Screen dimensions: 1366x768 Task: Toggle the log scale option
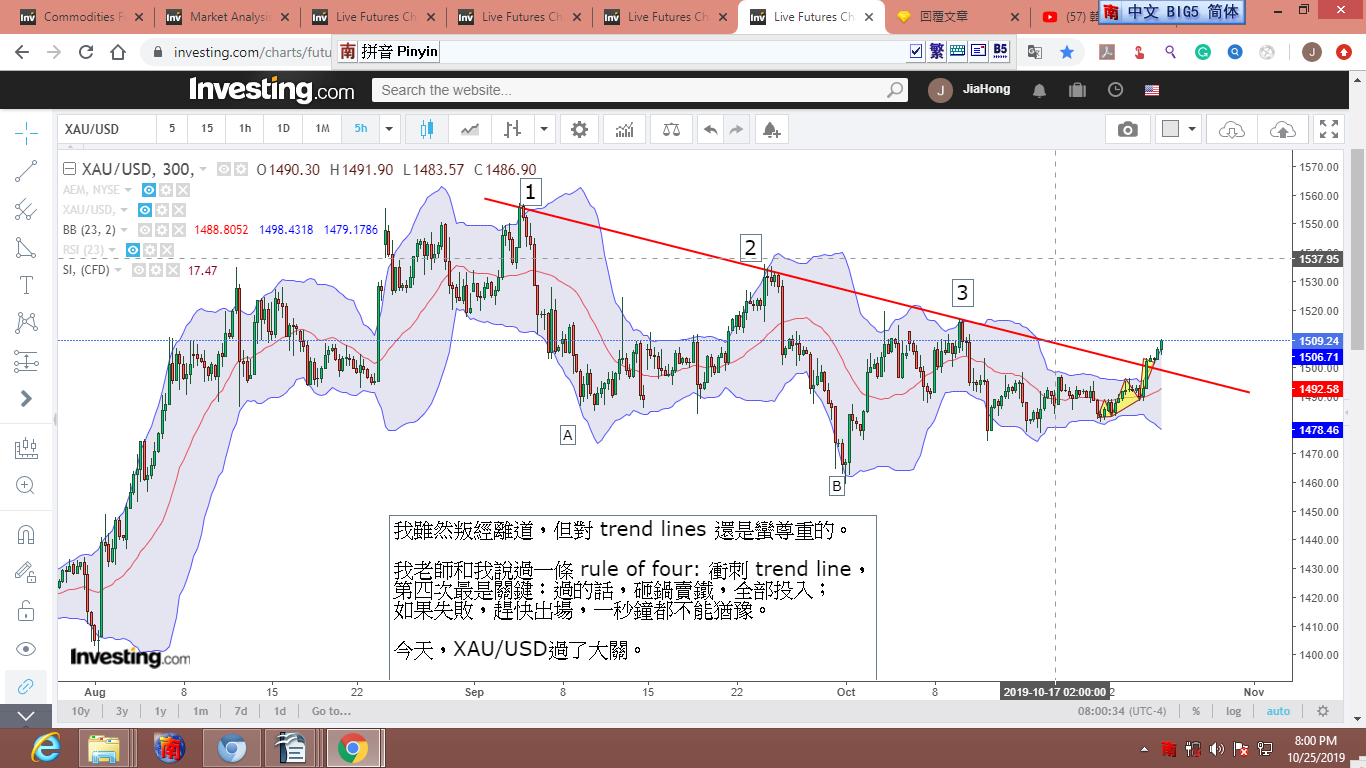tap(1234, 711)
